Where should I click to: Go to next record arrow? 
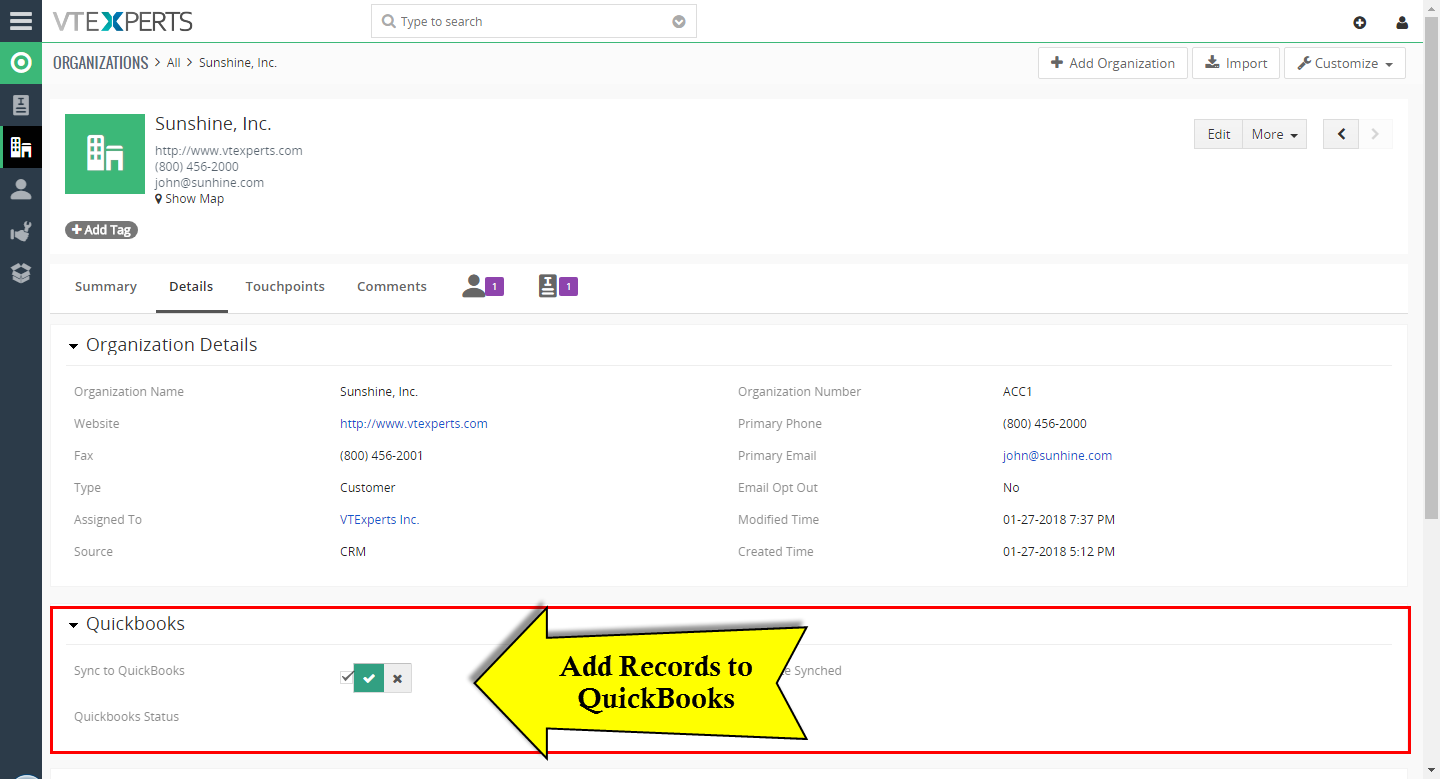click(x=1375, y=134)
